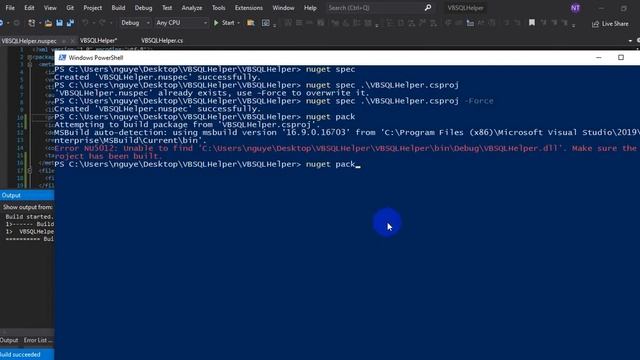Image resolution: width=640 pixels, height=360 pixels.
Task: Switch to the VBSQLHelper.nuspec tab
Action: coord(29,41)
